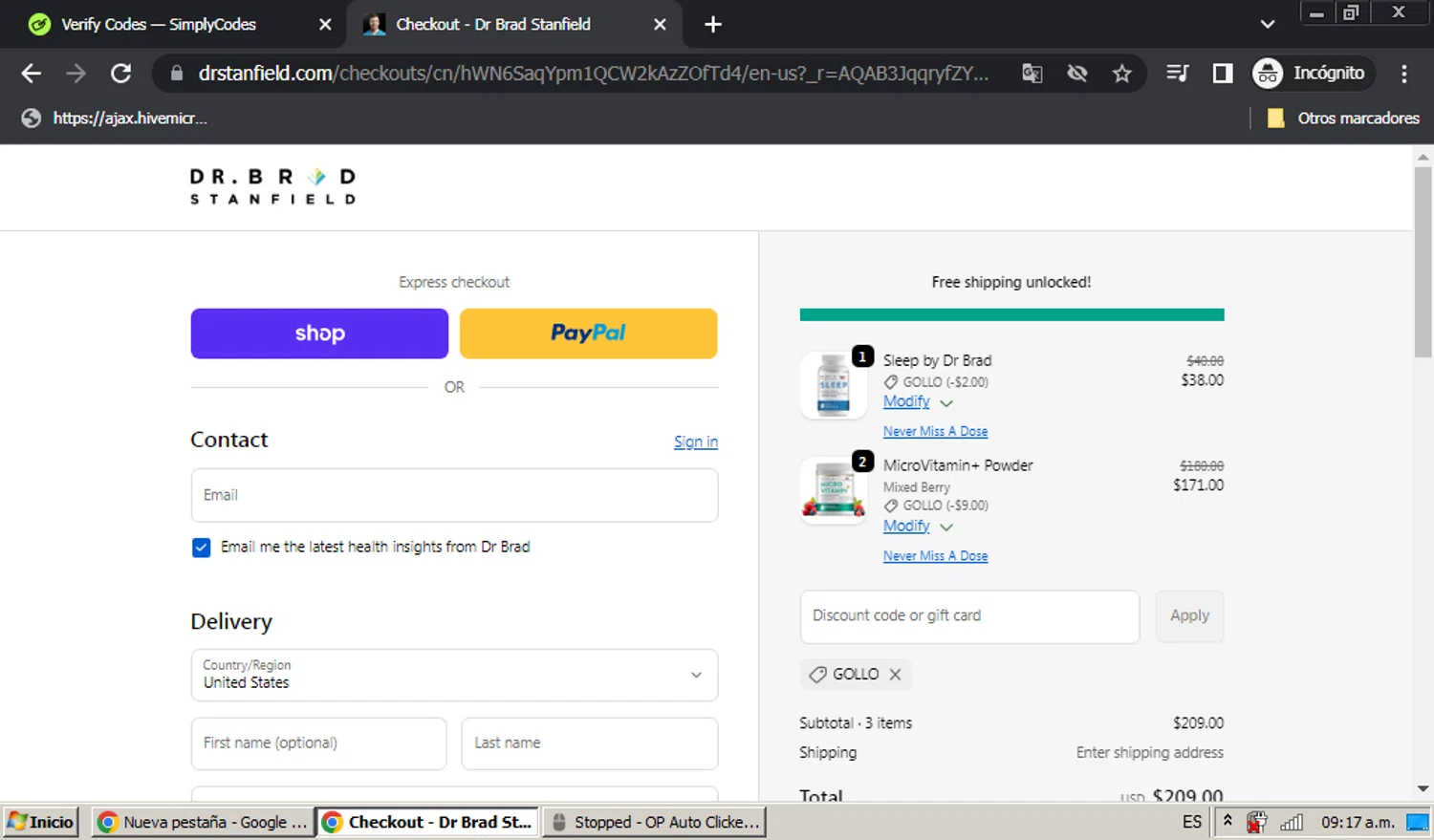Click the MicroVitamin+ GOLLO (-$9.00) discount tag

tap(937, 506)
